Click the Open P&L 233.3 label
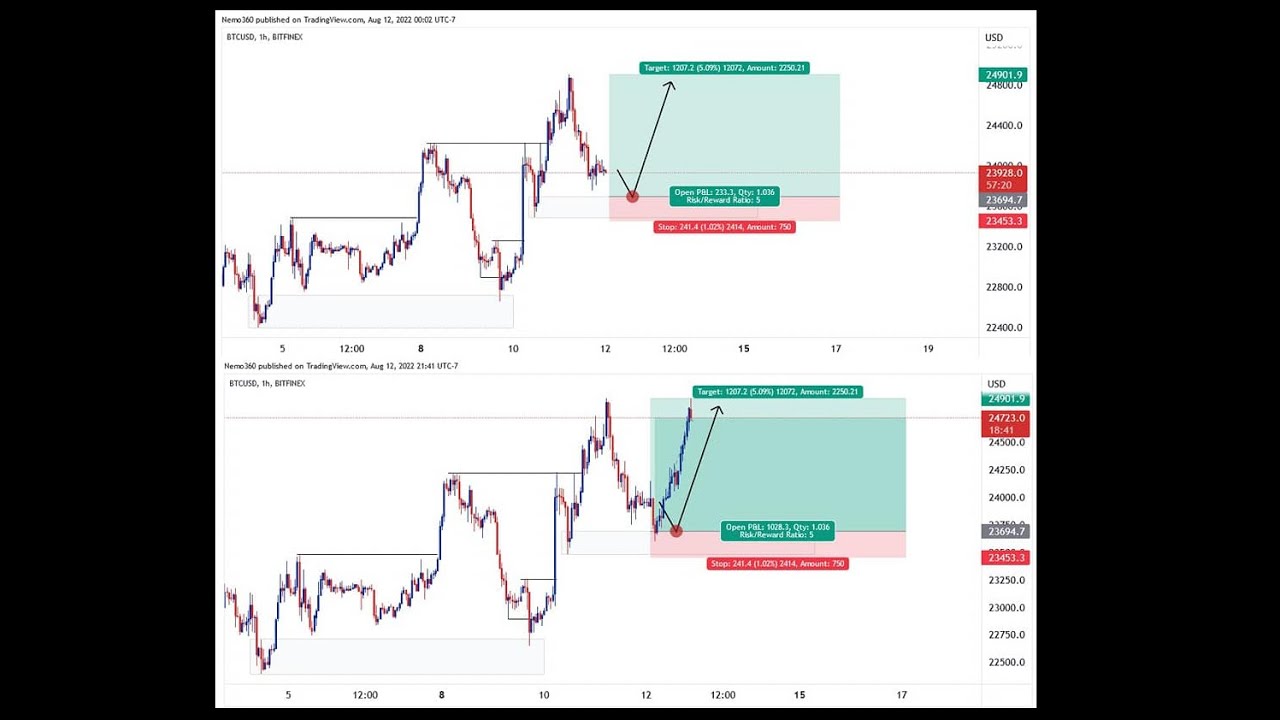 [724, 196]
